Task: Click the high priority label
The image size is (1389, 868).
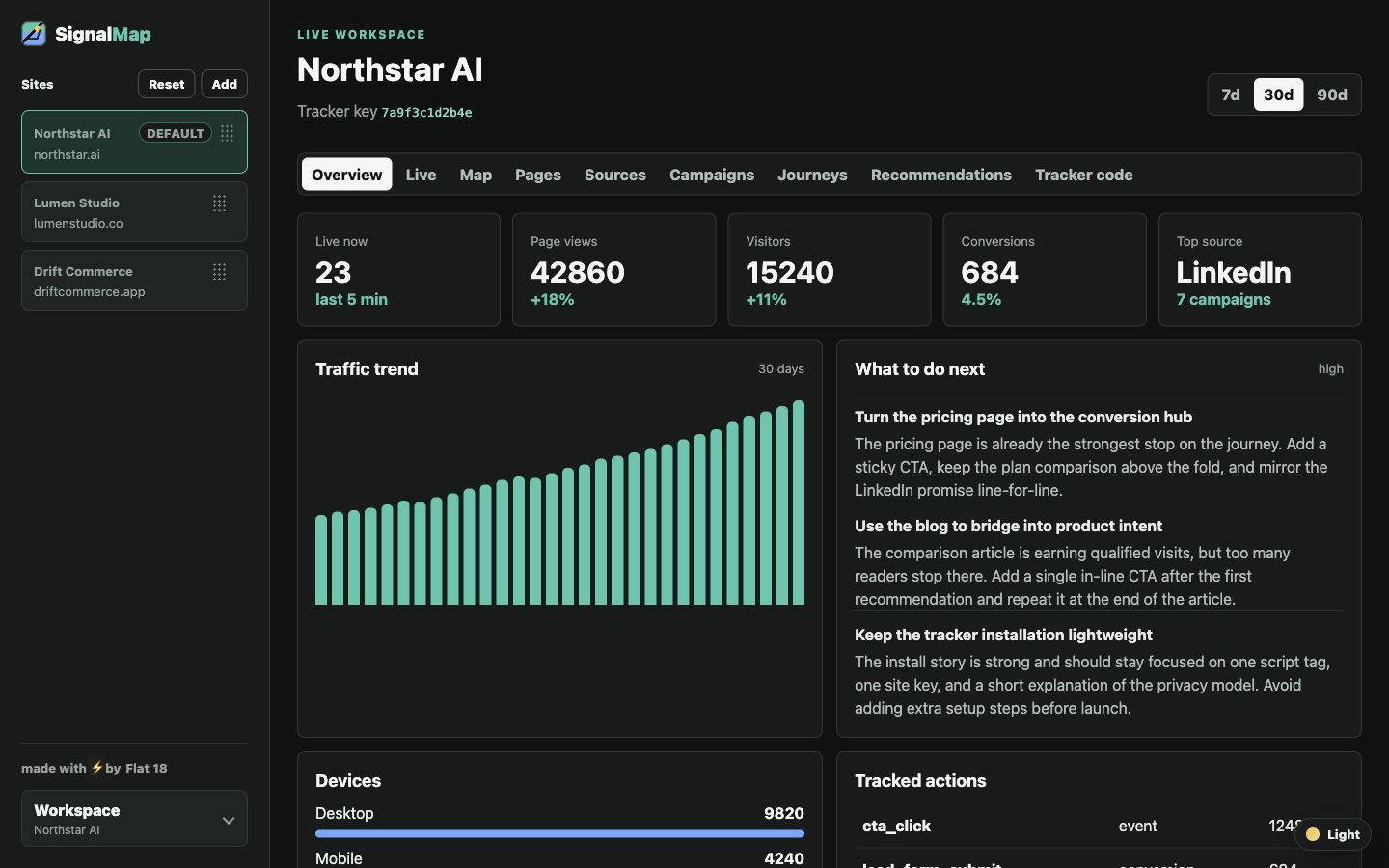Action: click(x=1331, y=368)
